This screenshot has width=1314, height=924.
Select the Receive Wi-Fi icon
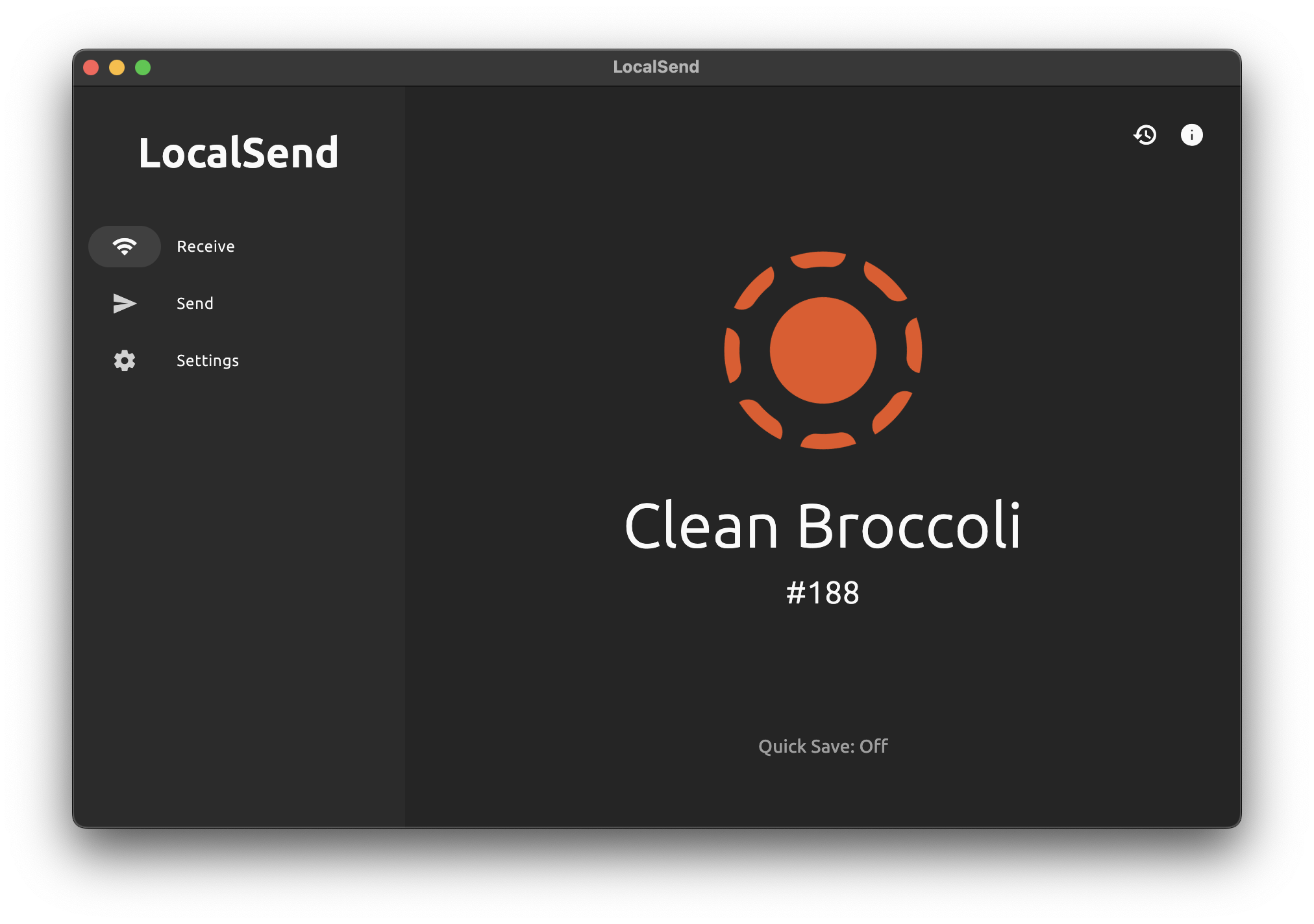pyautogui.click(x=125, y=247)
